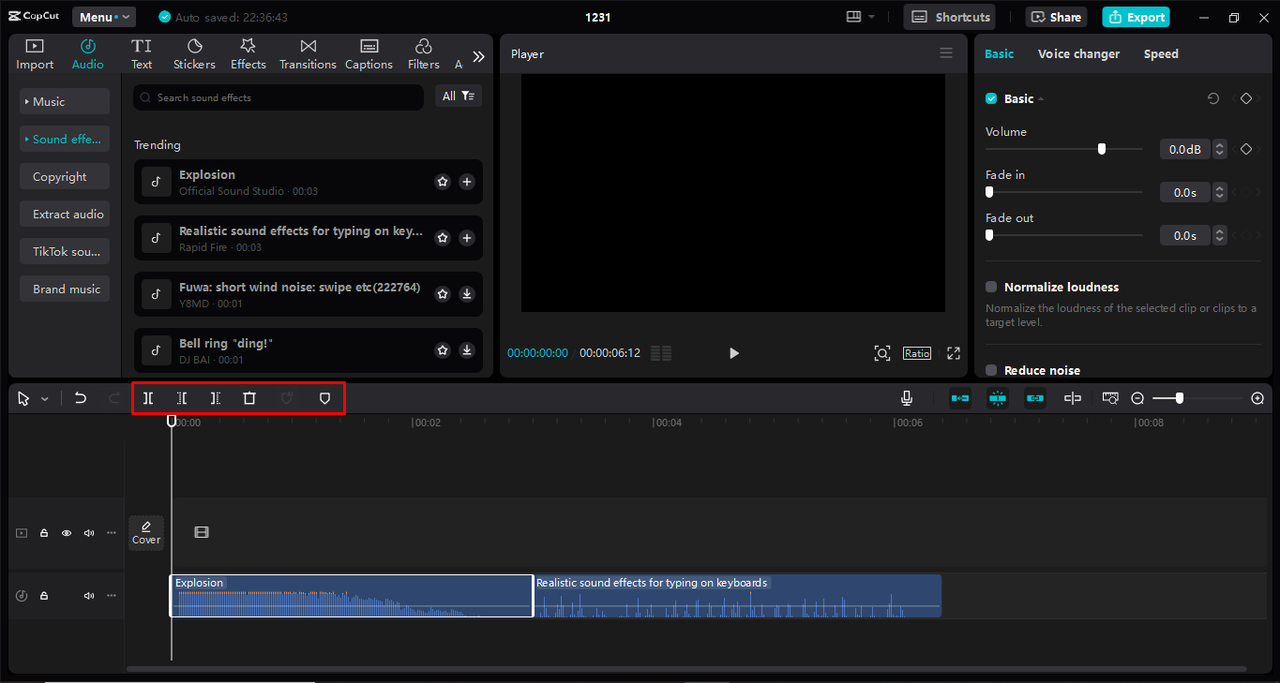The width and height of the screenshot is (1280, 683).
Task: Switch to the Speed tab
Action: coord(1161,54)
